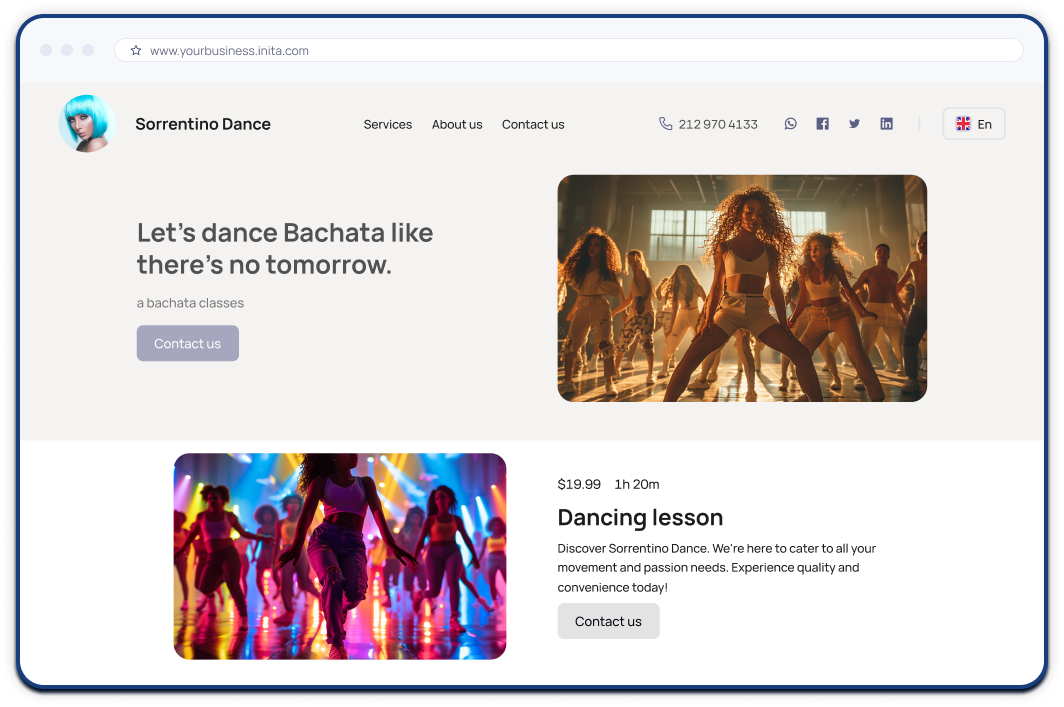The image size is (1064, 707).
Task: Click the LinkedIn icon in the header
Action: point(886,124)
